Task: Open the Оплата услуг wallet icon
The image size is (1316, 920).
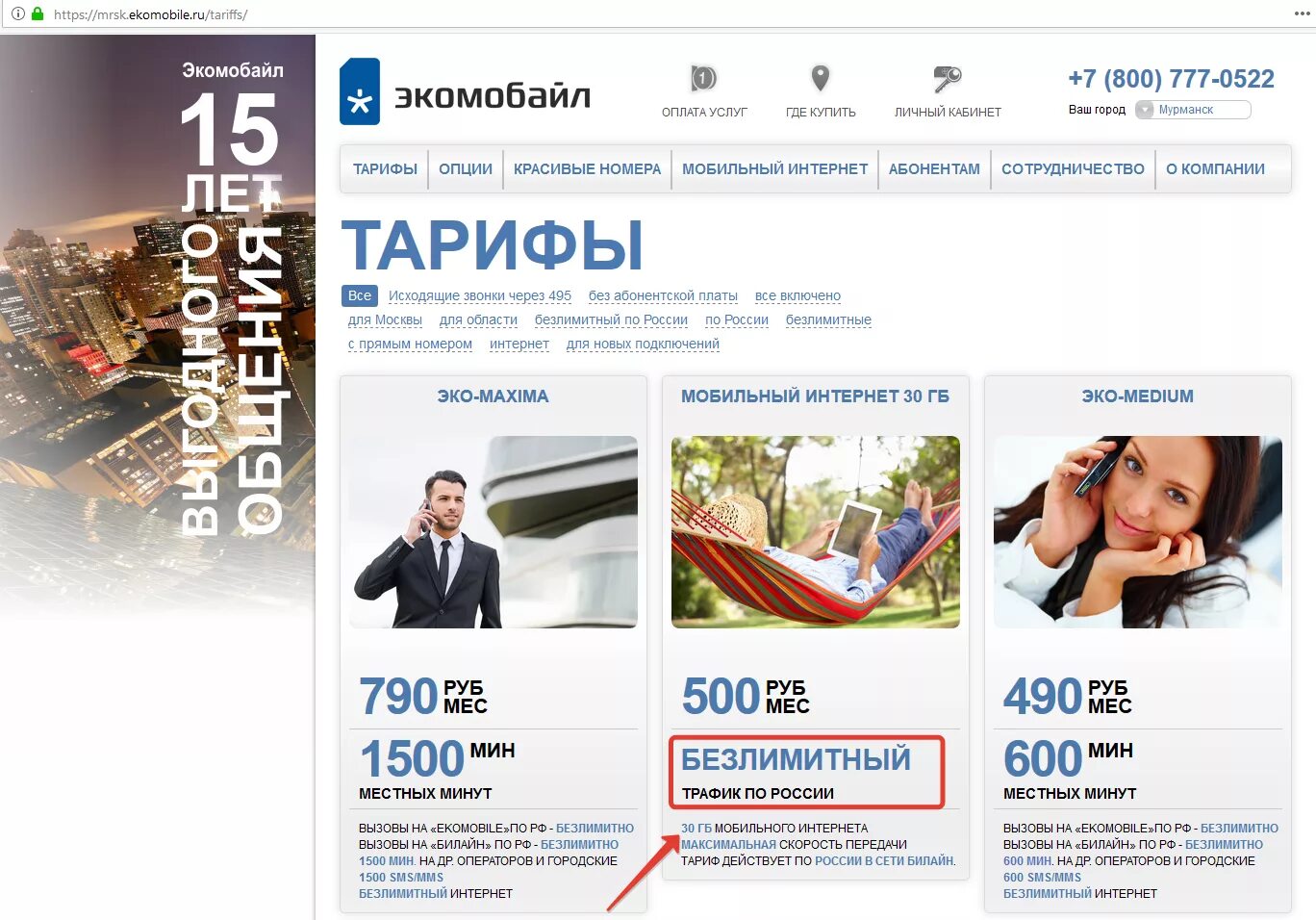Action: pyautogui.click(x=703, y=78)
